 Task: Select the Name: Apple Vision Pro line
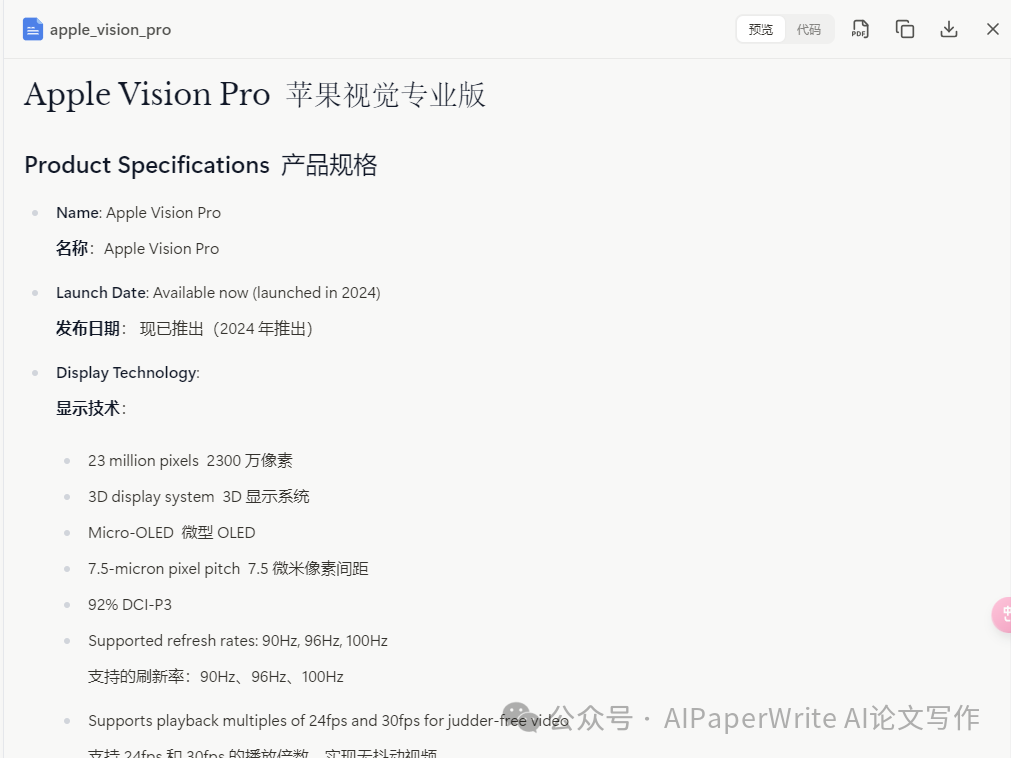point(139,213)
